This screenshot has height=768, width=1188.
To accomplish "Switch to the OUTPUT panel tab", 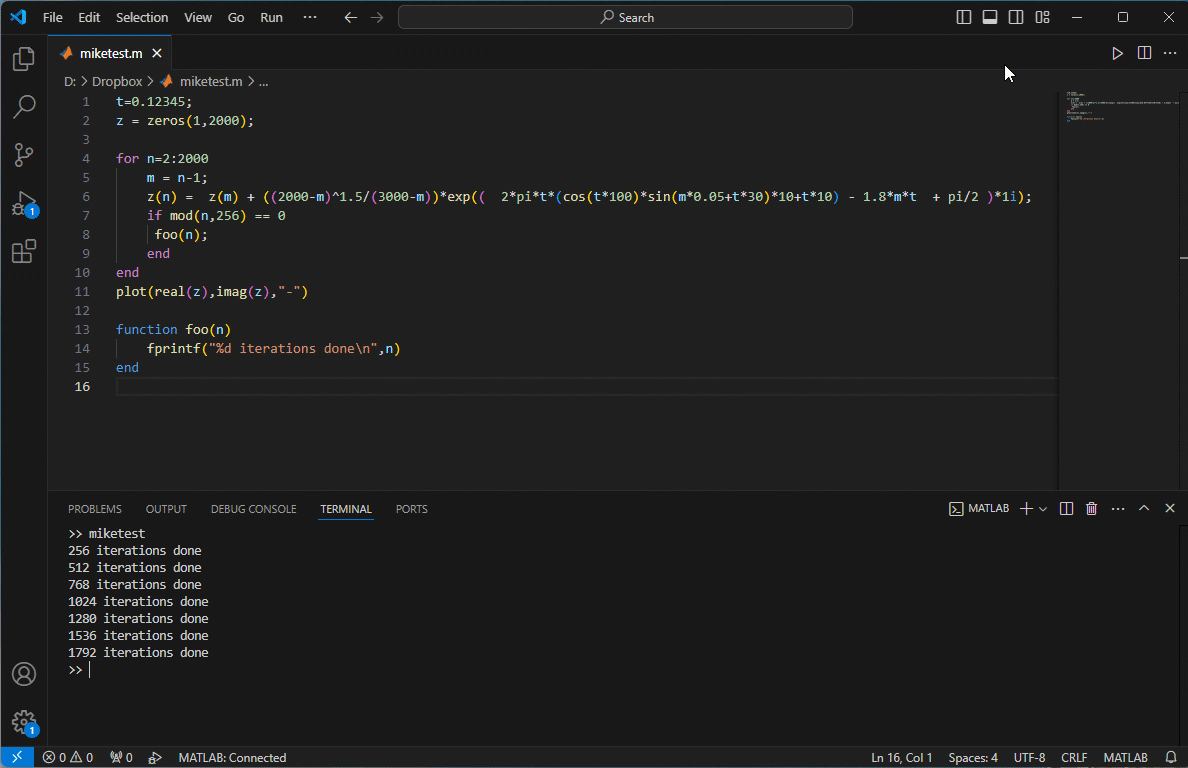I will tap(166, 509).
